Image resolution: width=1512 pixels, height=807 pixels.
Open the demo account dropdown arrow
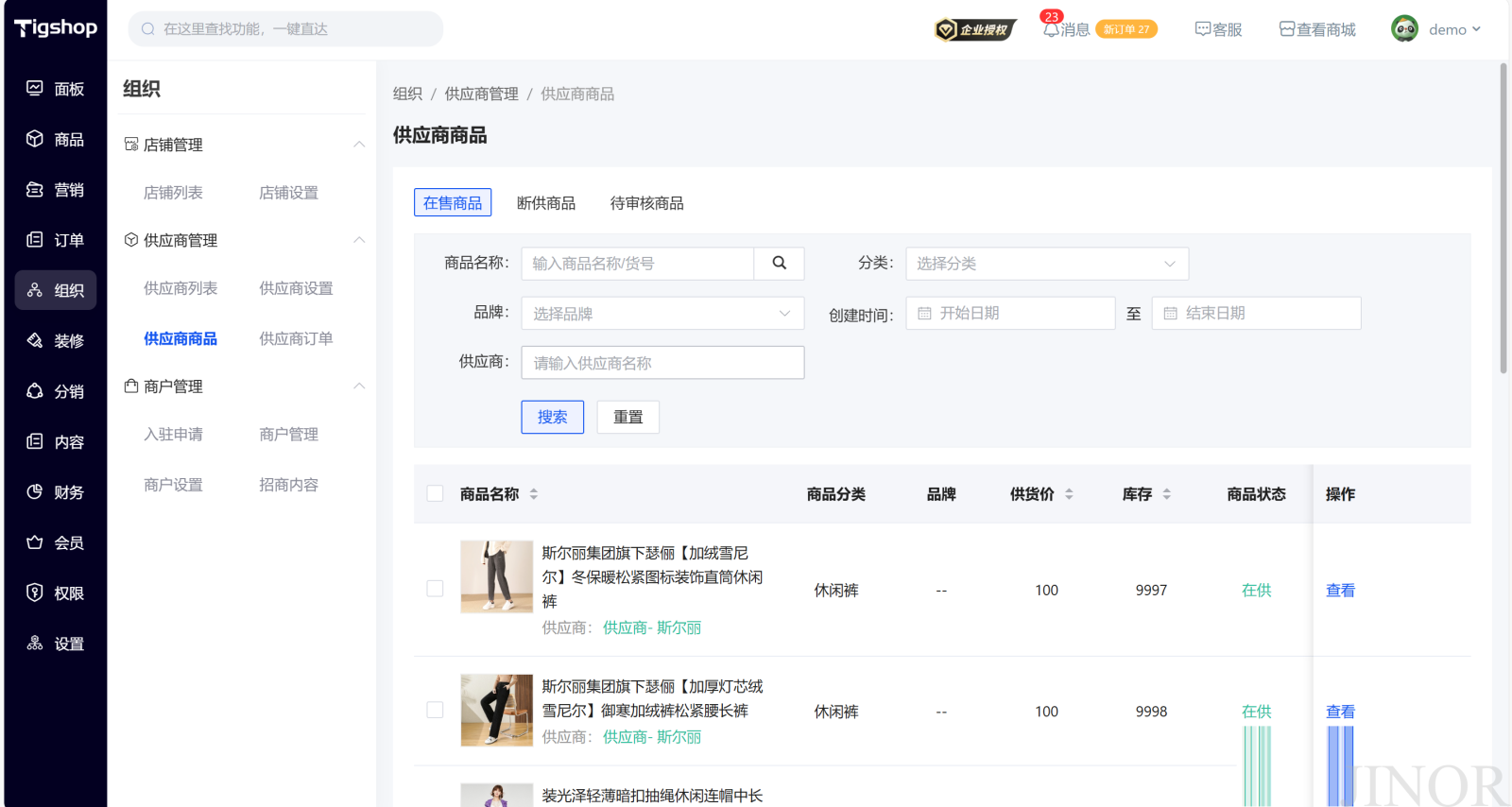[1476, 29]
